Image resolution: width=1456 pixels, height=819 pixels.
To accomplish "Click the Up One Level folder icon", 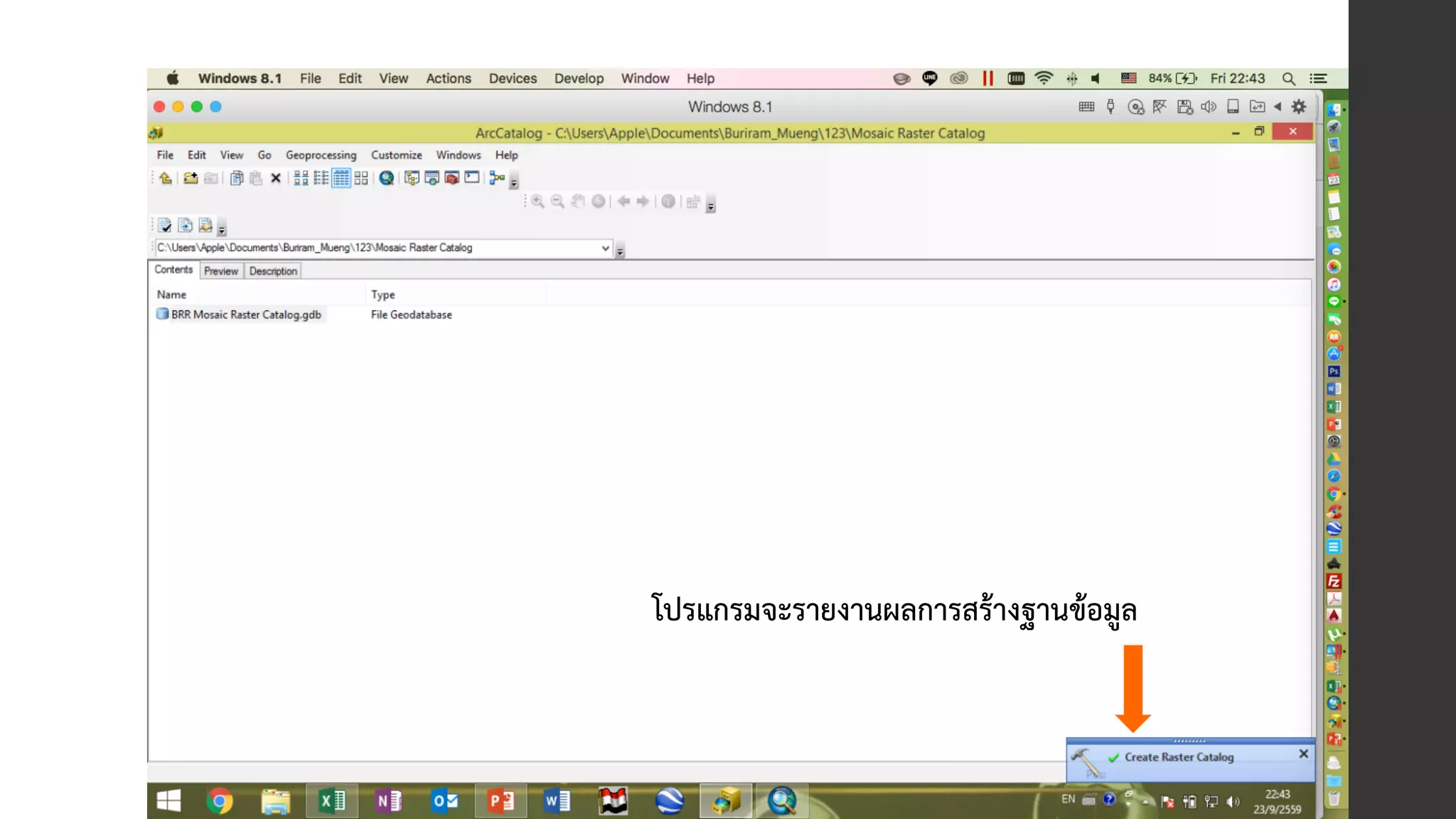I will 166,178.
